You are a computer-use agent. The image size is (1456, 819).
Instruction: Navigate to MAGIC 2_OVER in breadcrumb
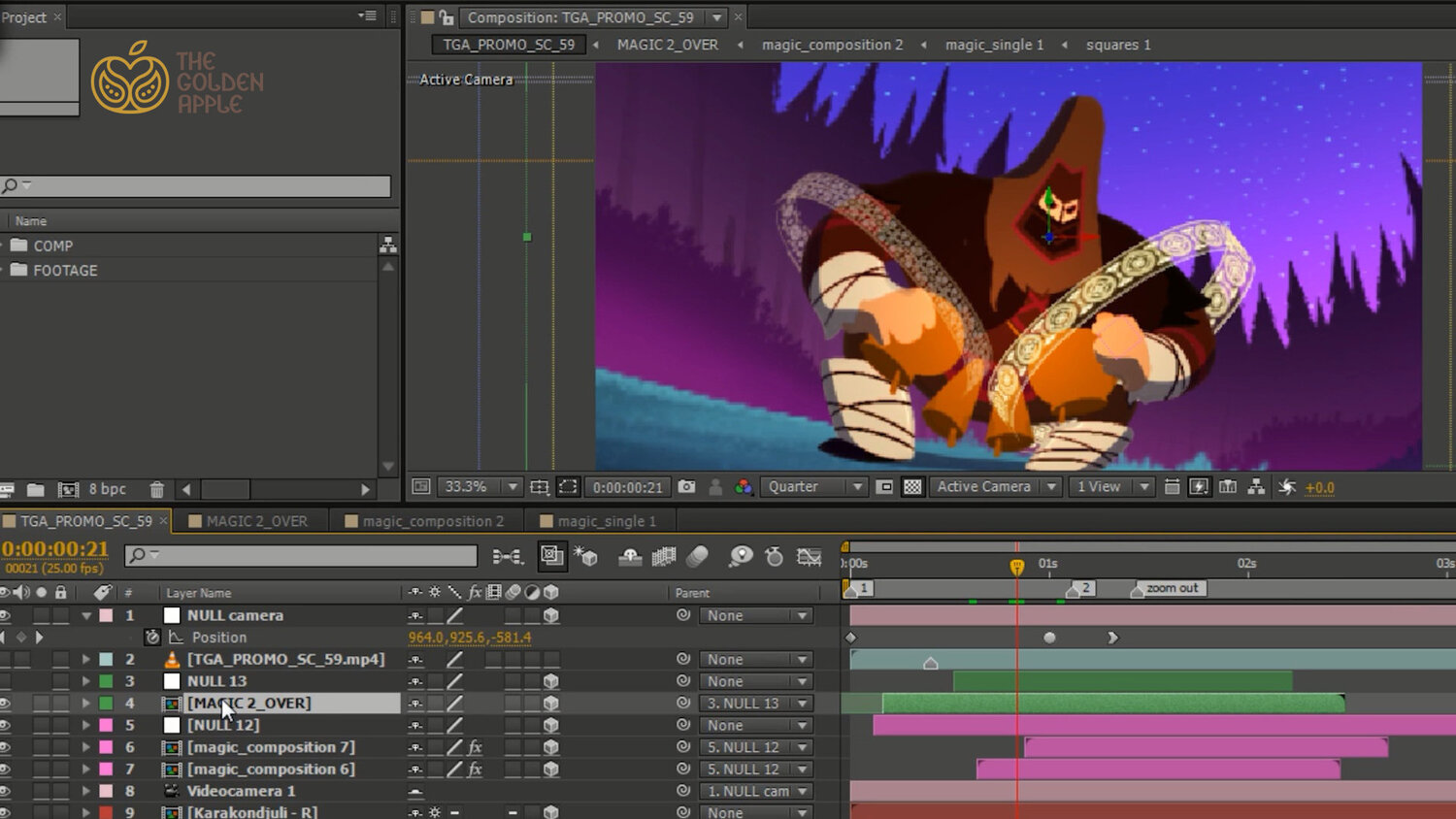pyautogui.click(x=668, y=45)
